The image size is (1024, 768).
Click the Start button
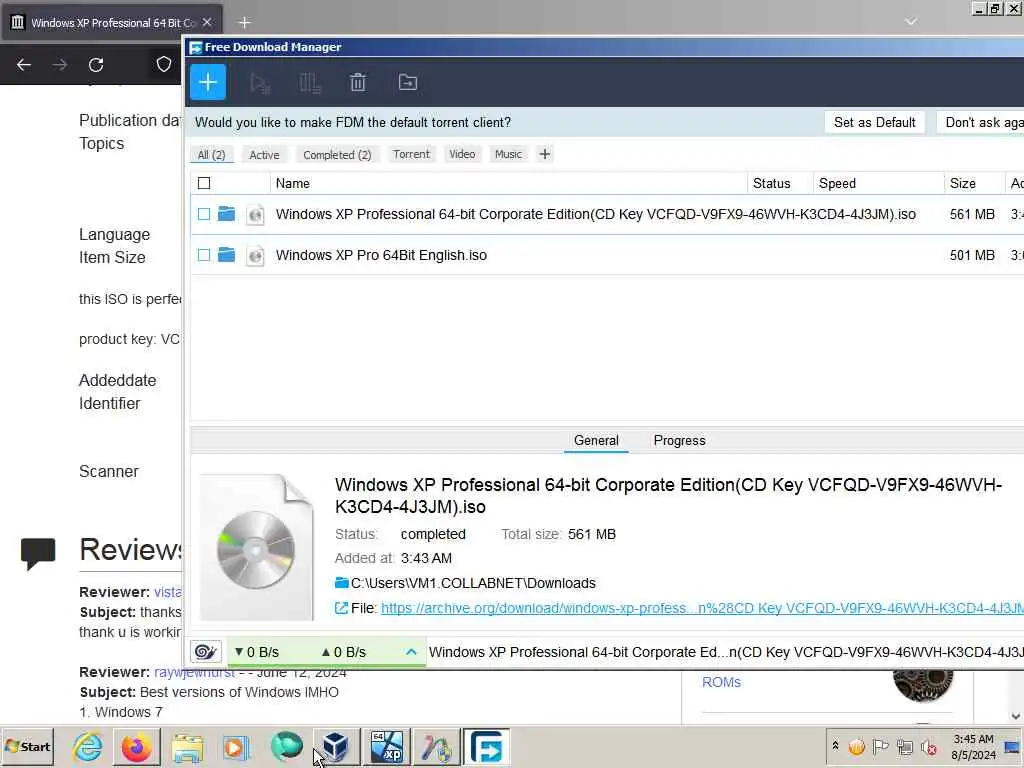click(27, 746)
